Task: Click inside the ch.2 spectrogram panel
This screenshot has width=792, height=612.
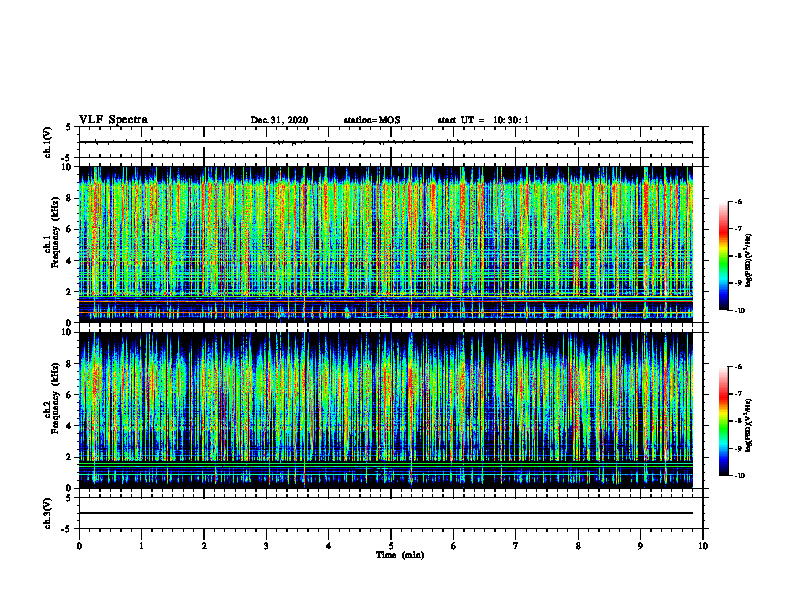Action: pyautogui.click(x=385, y=410)
